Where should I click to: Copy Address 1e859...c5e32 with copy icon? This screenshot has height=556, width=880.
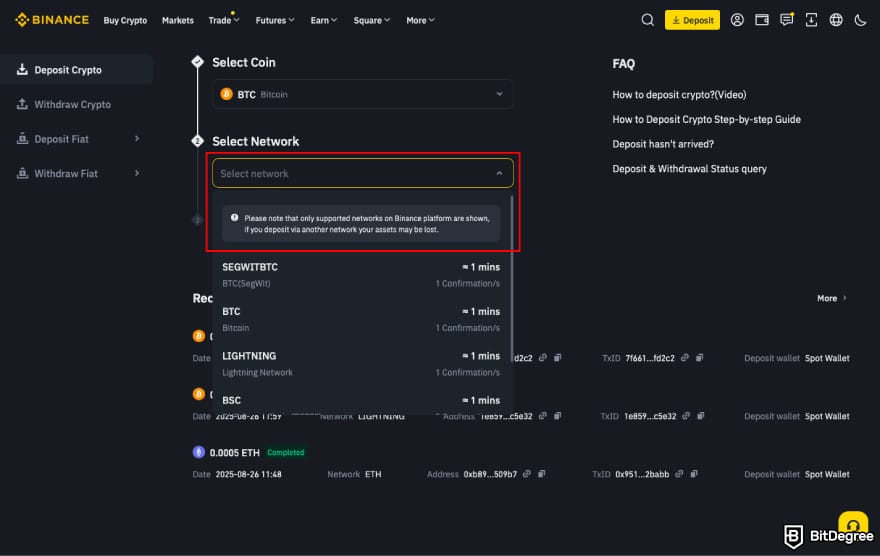557,416
